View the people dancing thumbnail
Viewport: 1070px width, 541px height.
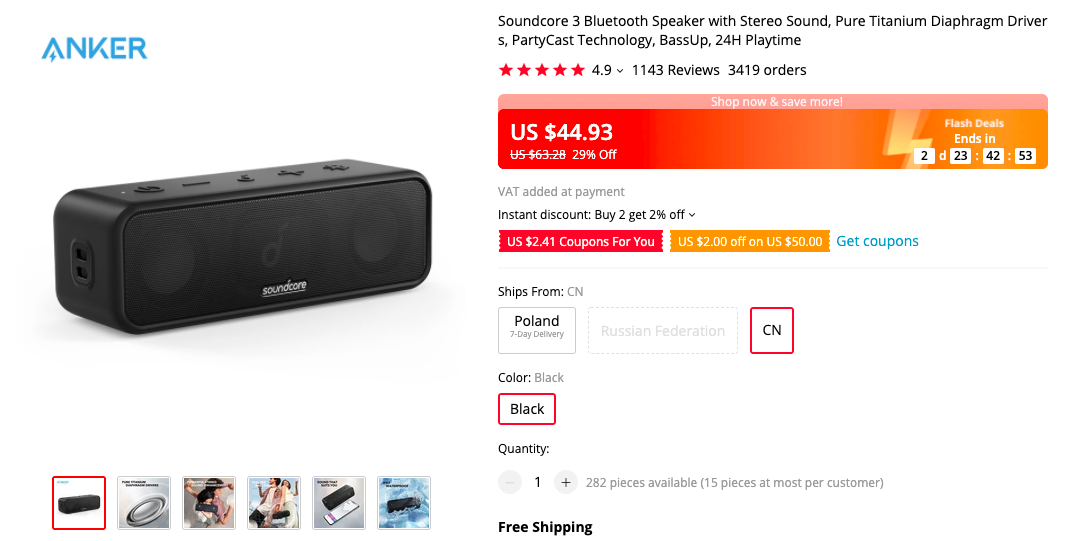click(274, 503)
